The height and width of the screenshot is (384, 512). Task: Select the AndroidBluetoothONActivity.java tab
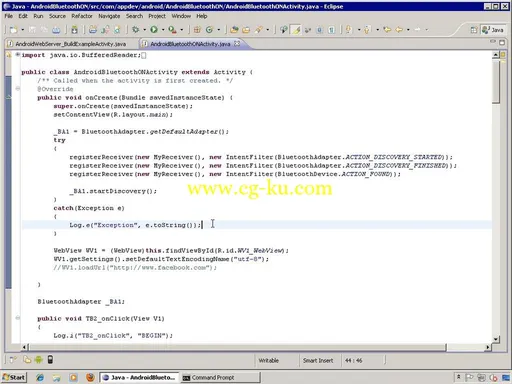pos(190,44)
